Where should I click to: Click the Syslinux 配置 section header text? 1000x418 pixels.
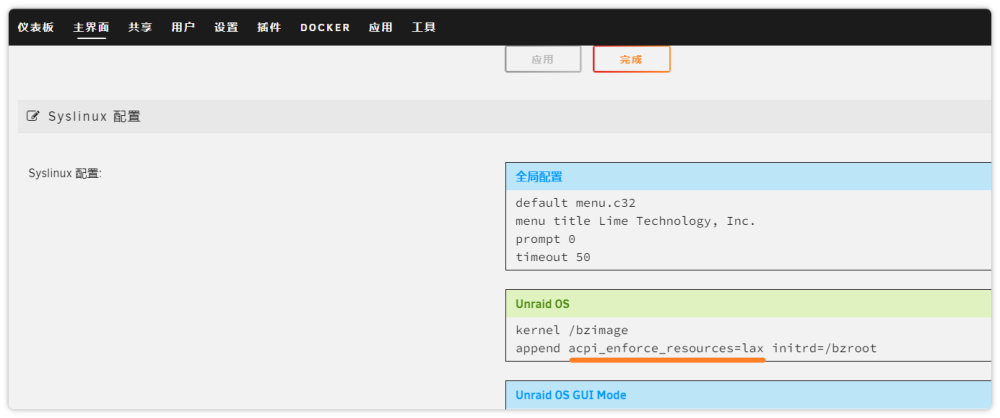coord(94,116)
